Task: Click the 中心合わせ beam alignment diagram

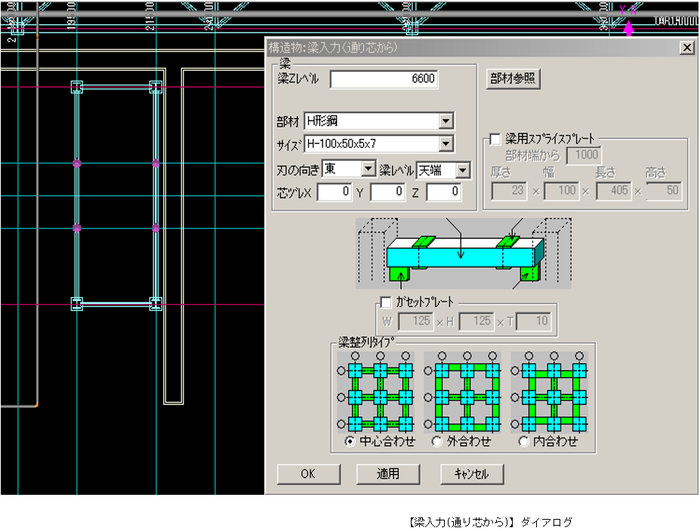Action: click(380, 392)
